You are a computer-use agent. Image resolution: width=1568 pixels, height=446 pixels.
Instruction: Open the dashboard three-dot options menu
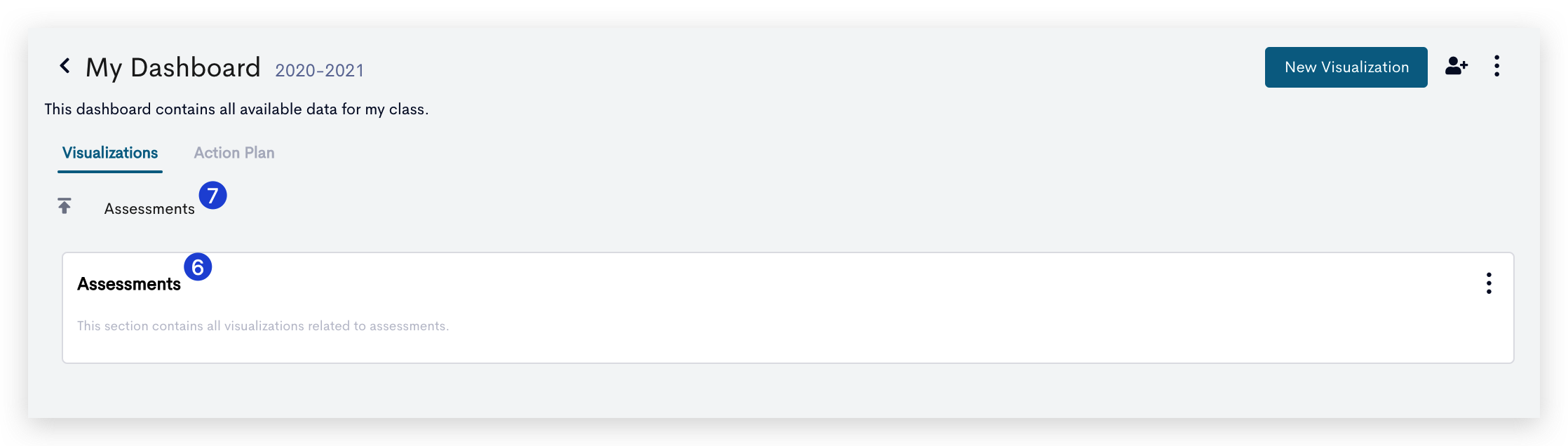click(x=1496, y=66)
